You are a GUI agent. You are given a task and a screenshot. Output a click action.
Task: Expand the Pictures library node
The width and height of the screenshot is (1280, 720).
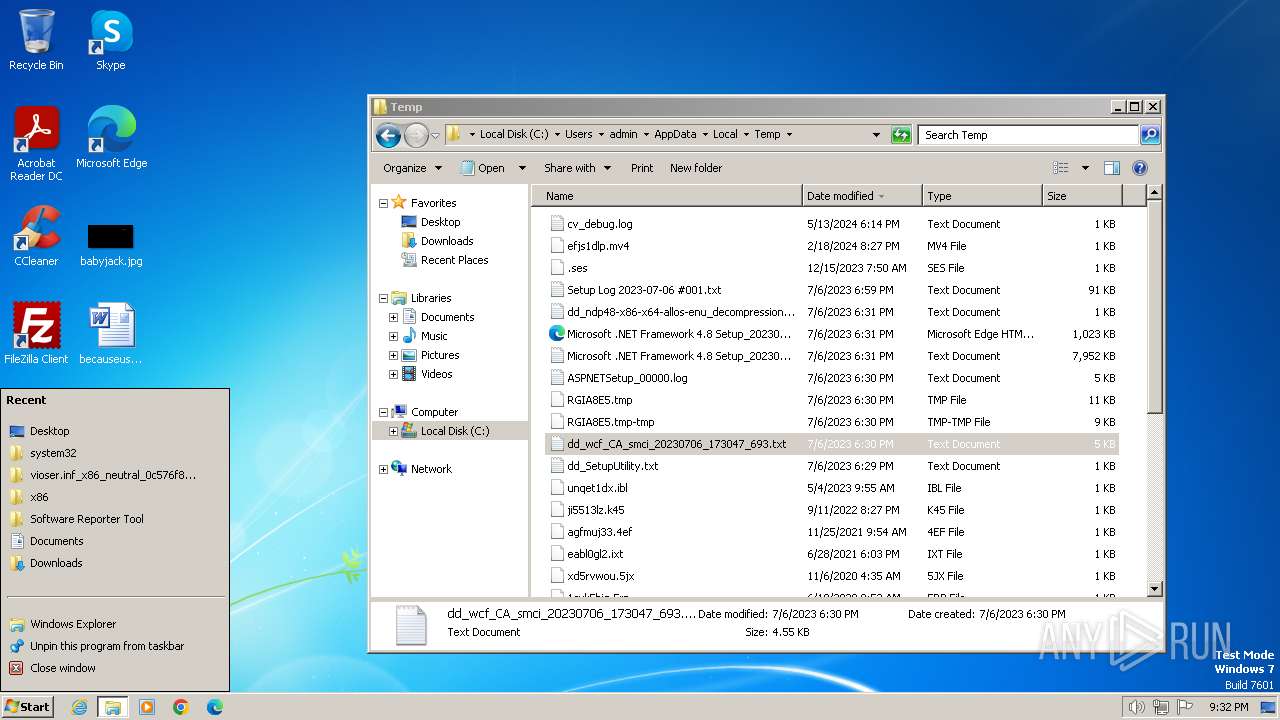tap(393, 355)
